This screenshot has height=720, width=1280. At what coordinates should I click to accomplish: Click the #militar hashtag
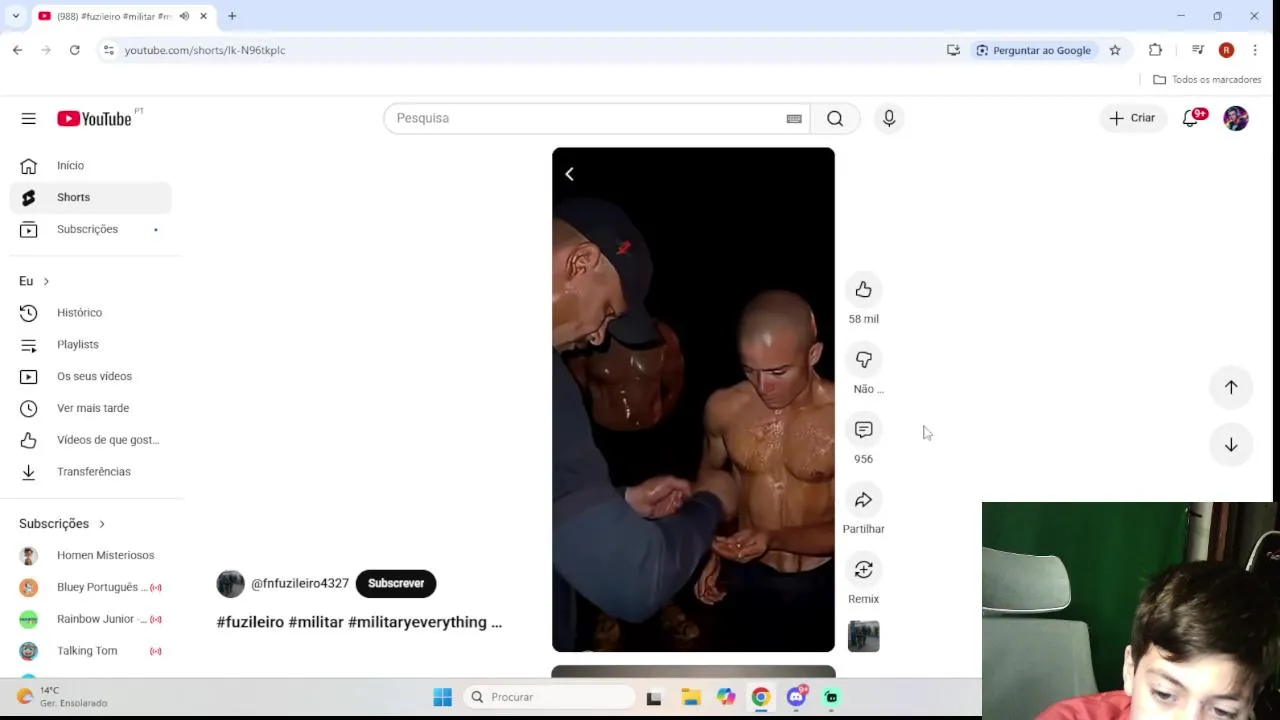(x=316, y=622)
